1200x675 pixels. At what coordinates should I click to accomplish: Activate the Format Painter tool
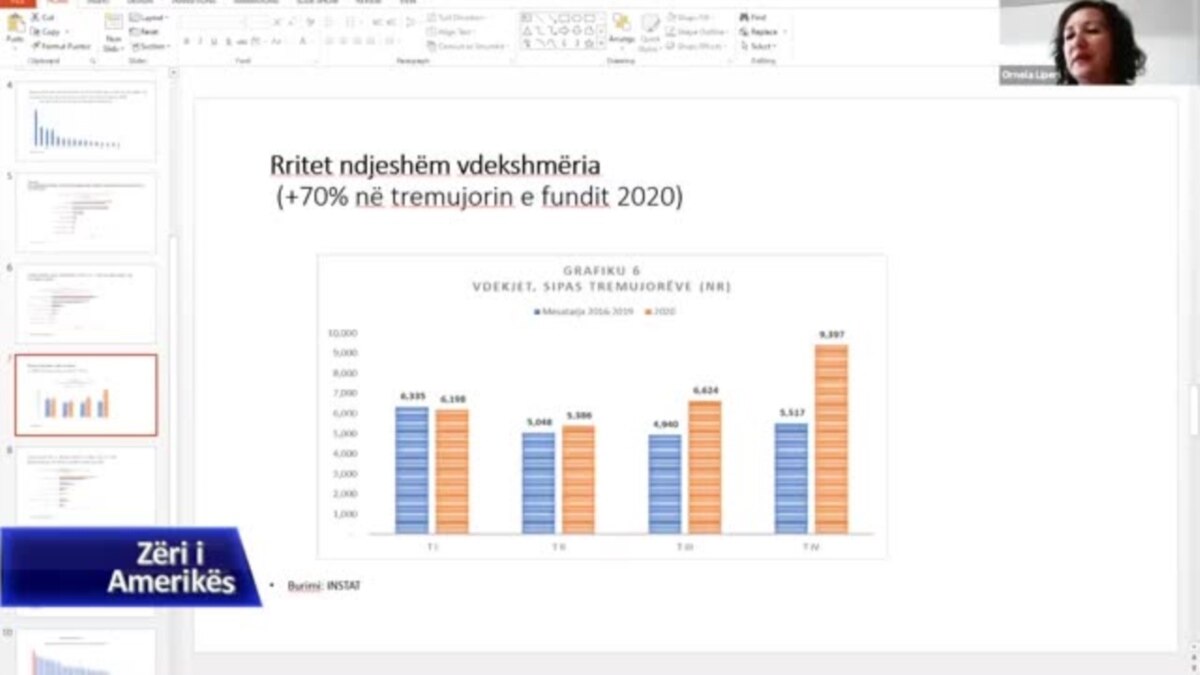tap(62, 45)
